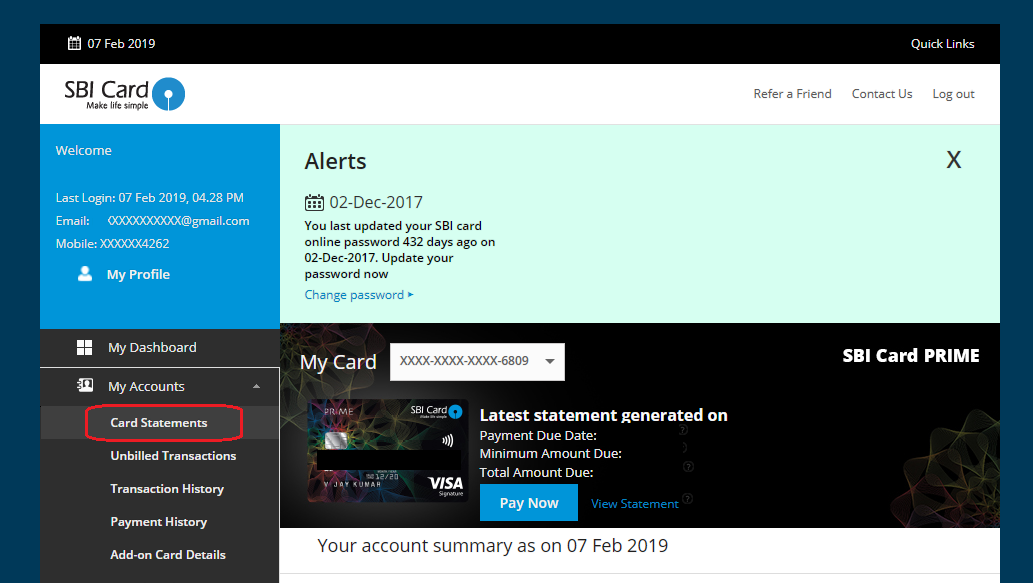Open My Dashboard in the sidebar
The width and height of the screenshot is (1033, 583).
pyautogui.click(x=159, y=348)
